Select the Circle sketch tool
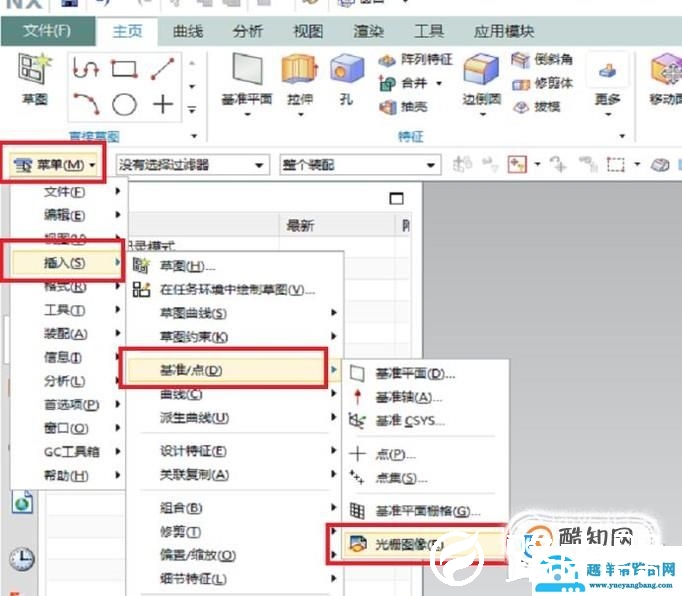The width and height of the screenshot is (682, 596). click(124, 104)
